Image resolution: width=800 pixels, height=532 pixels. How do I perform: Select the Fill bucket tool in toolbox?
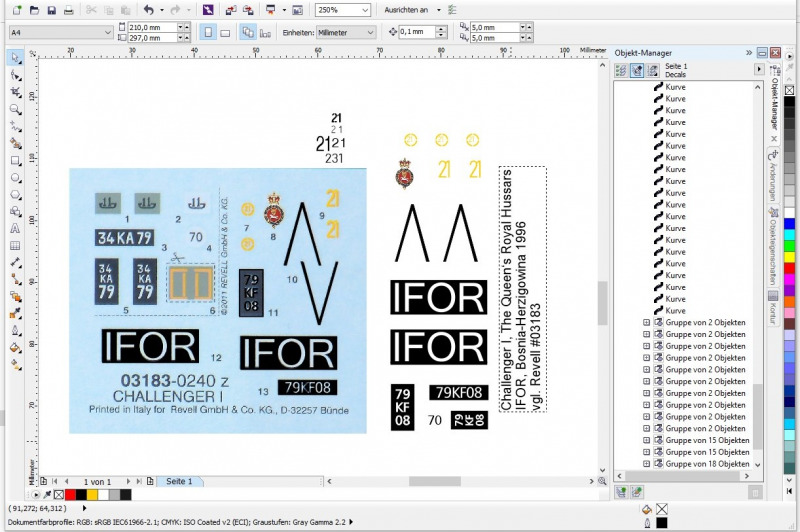[x=15, y=348]
